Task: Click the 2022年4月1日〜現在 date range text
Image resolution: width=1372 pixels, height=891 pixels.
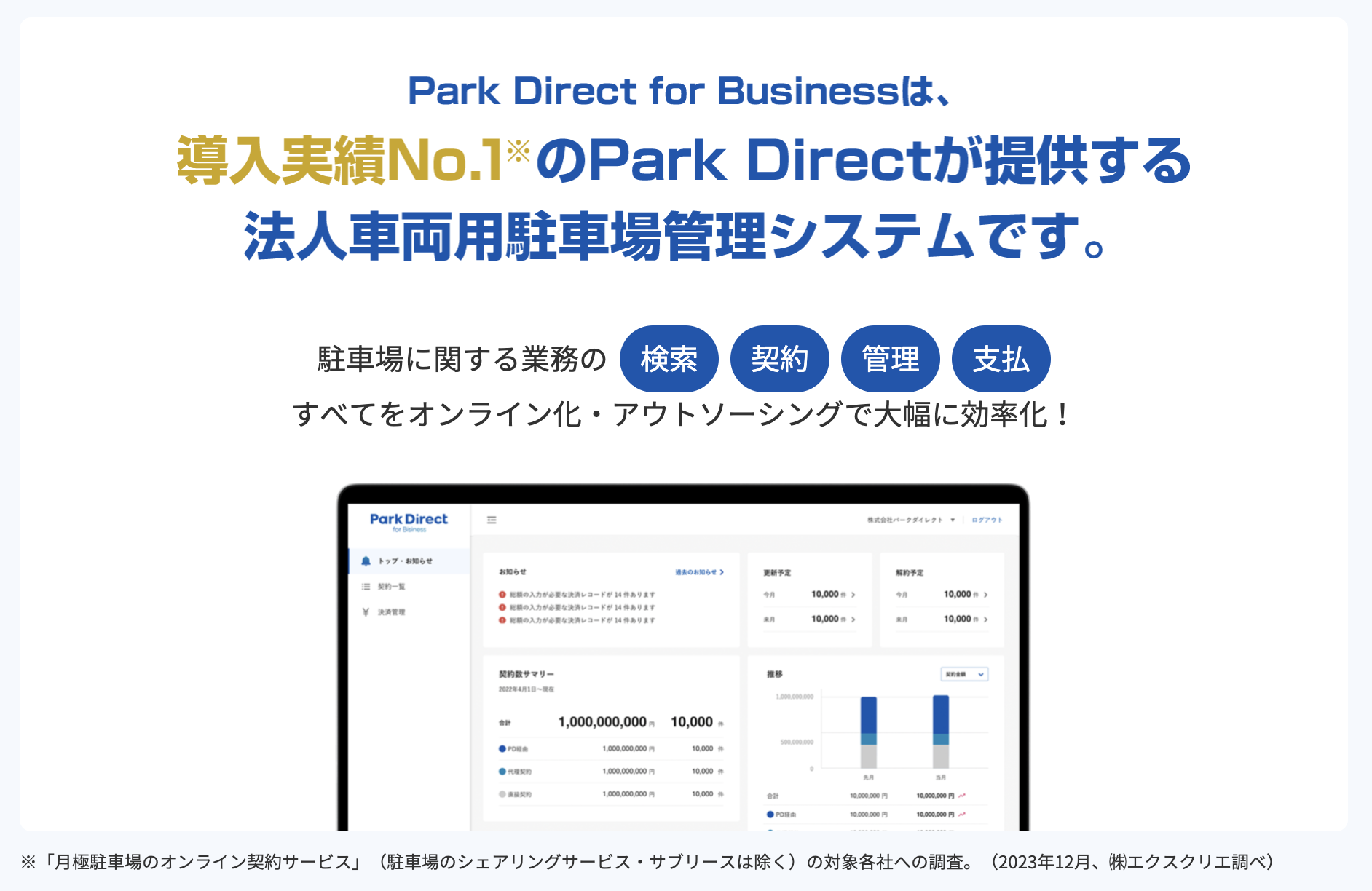Action: click(x=526, y=689)
